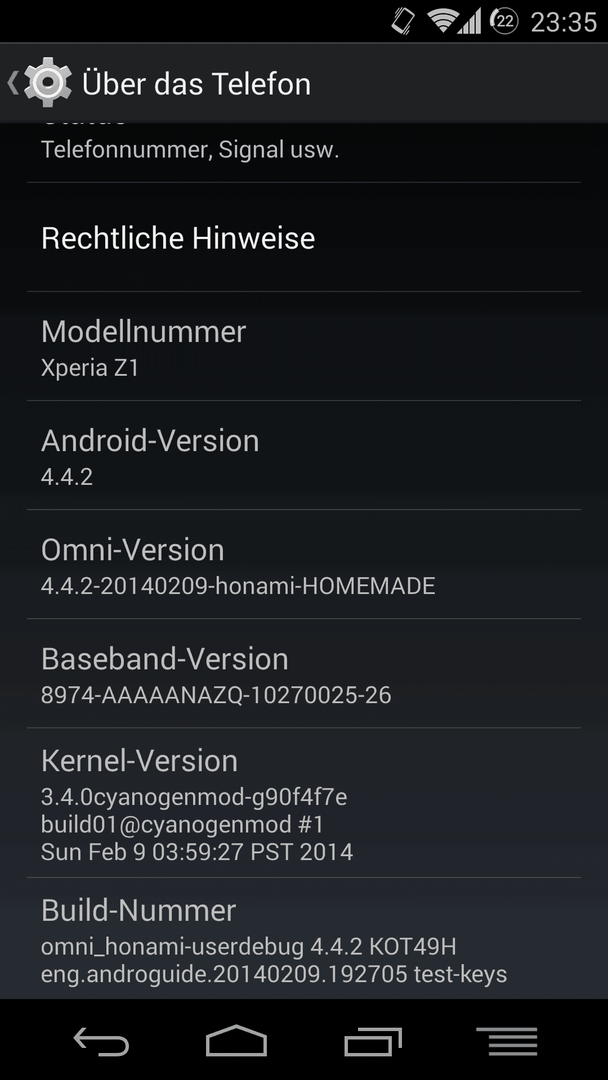Tap the vibrate mode status icon

(403, 21)
